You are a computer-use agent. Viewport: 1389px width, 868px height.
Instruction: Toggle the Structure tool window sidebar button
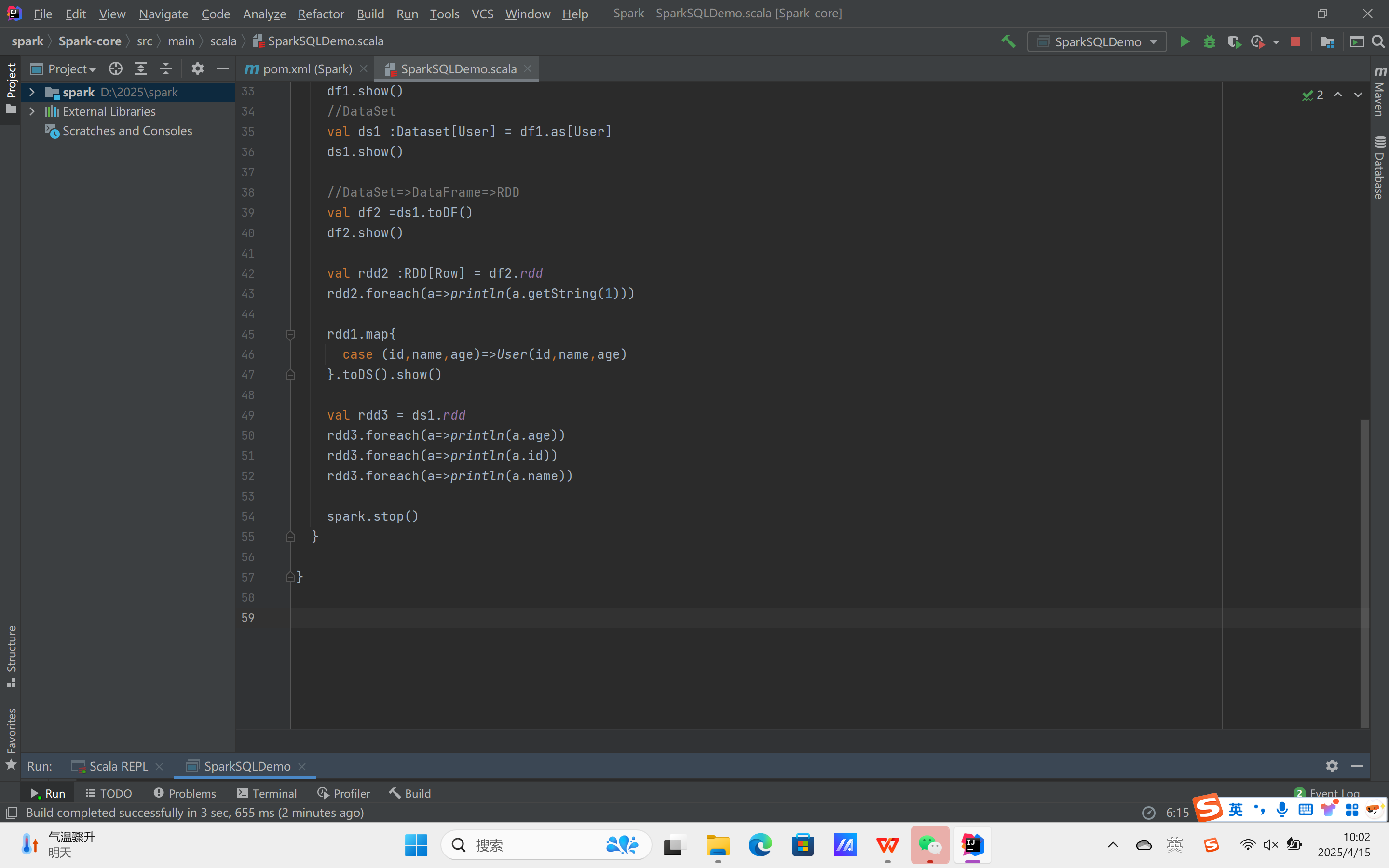point(11,654)
